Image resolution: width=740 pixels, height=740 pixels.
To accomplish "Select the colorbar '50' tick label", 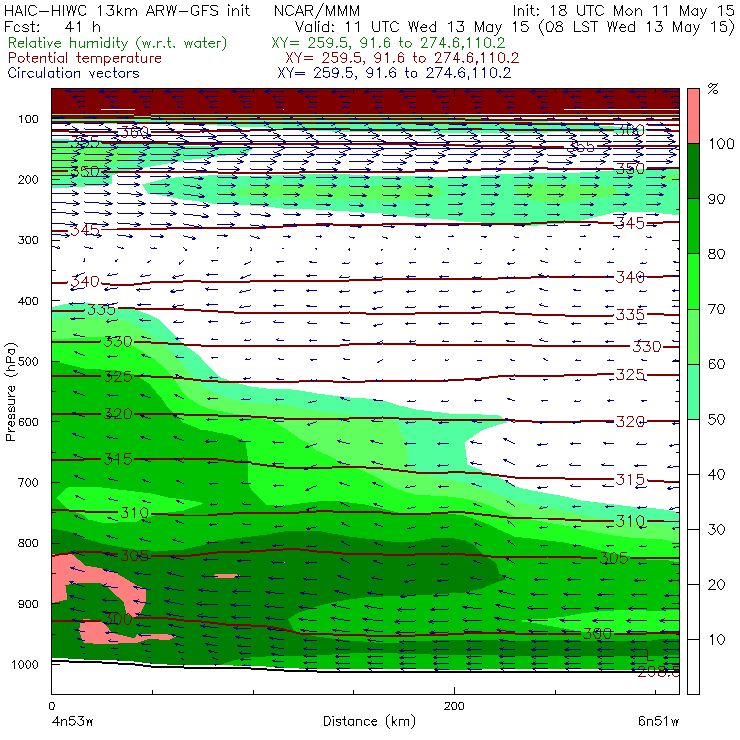I will click(716, 419).
